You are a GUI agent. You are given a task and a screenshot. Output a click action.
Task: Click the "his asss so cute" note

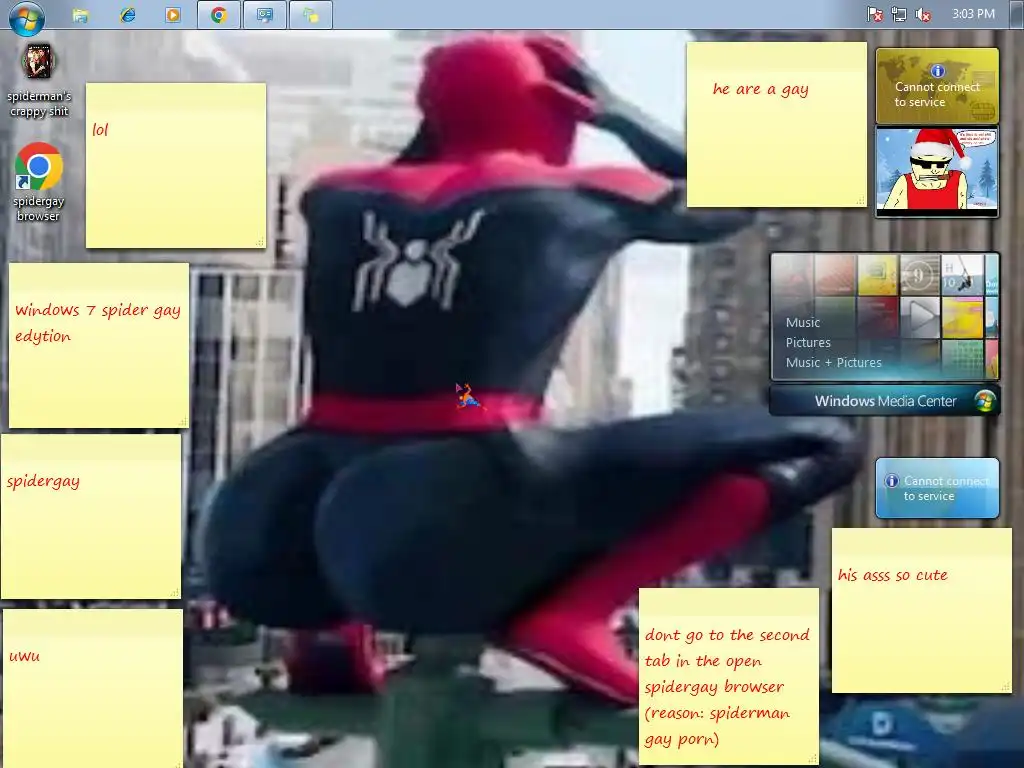click(x=921, y=611)
